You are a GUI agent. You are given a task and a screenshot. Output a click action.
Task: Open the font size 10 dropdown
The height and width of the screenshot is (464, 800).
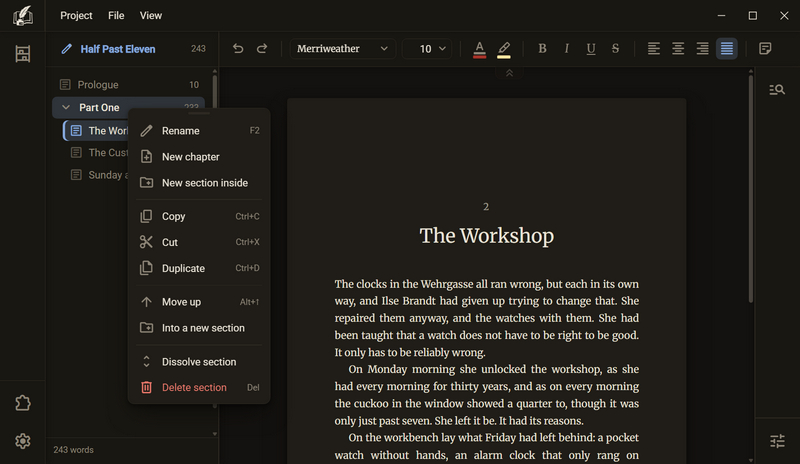pyautogui.click(x=427, y=48)
